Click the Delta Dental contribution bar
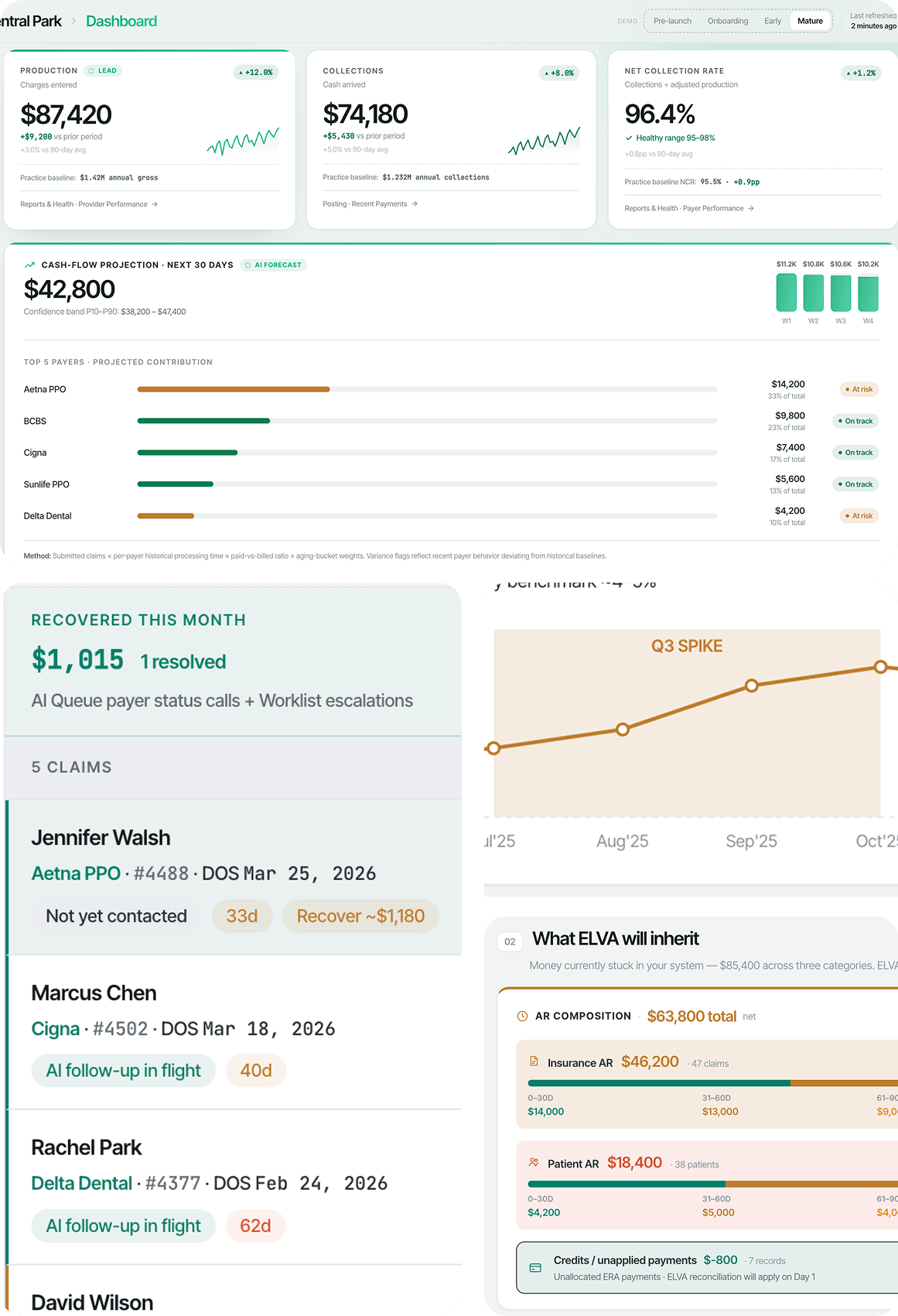The height and width of the screenshot is (1316, 898). (x=427, y=516)
